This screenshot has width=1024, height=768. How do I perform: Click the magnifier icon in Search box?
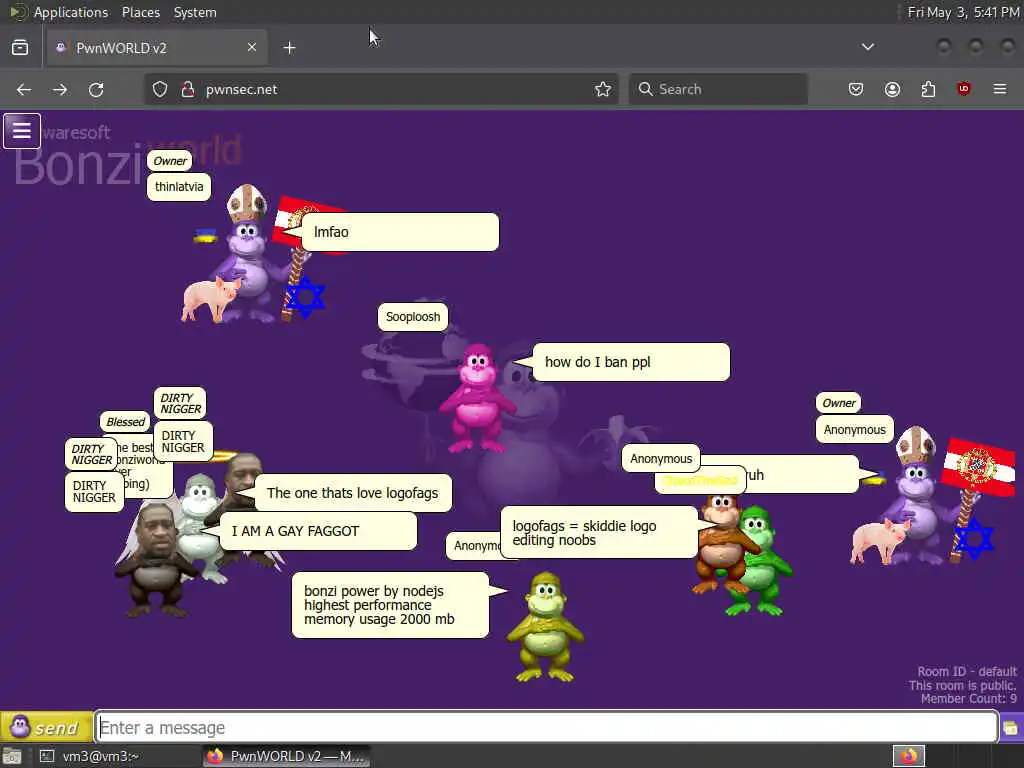pos(645,89)
